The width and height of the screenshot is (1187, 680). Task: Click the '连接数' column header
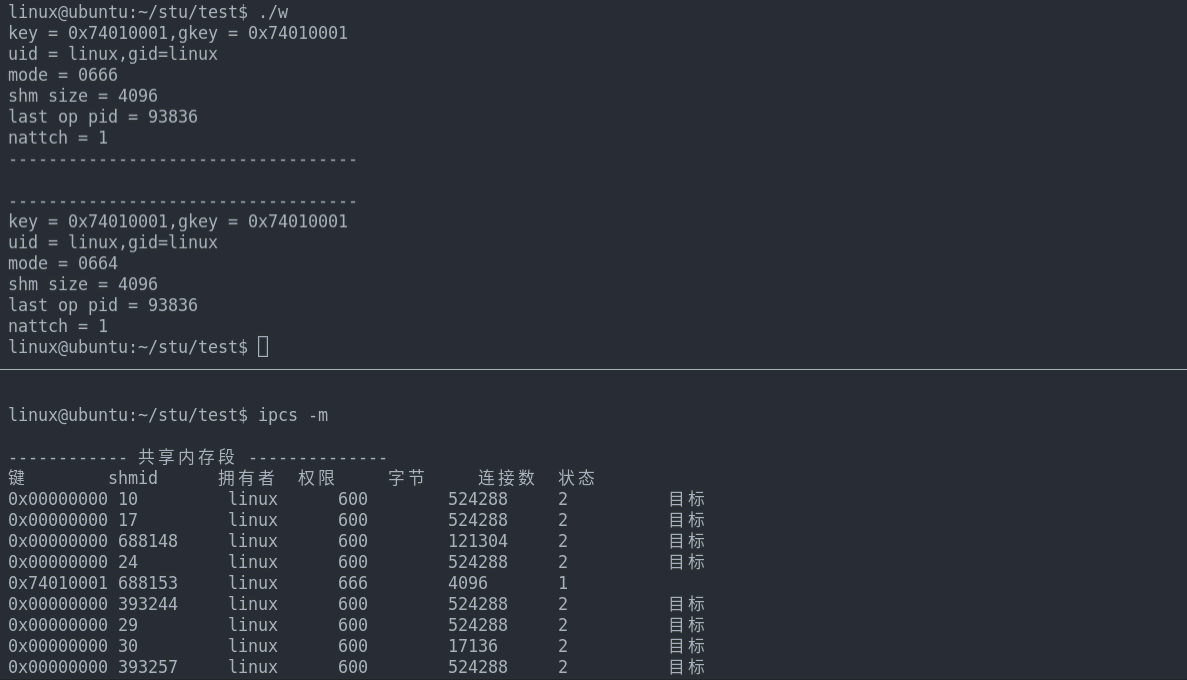[x=506, y=479]
